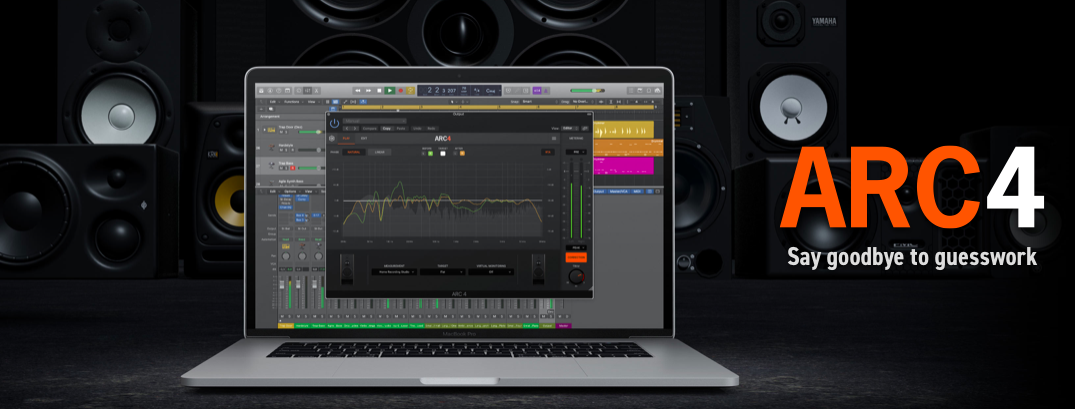The image size is (1075, 409).
Task: Toggle the white TARGET curve button
Action: (443, 153)
